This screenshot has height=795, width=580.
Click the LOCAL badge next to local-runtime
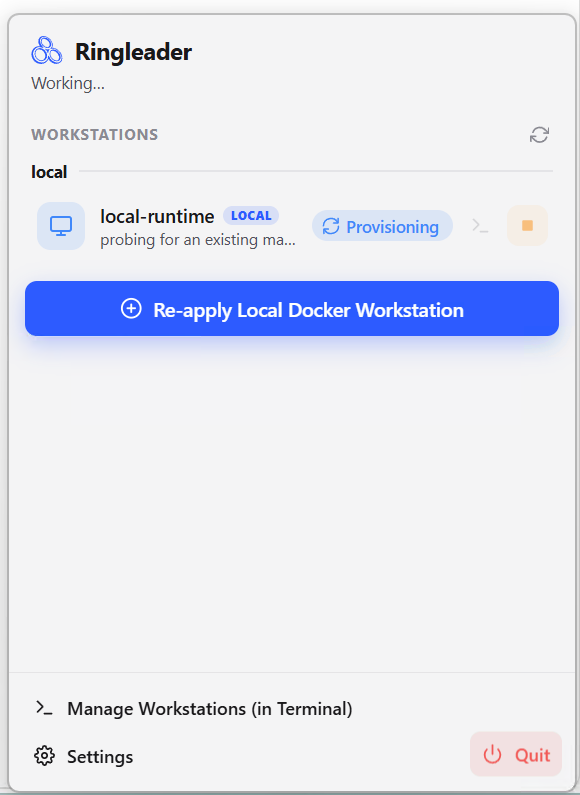pos(251,215)
